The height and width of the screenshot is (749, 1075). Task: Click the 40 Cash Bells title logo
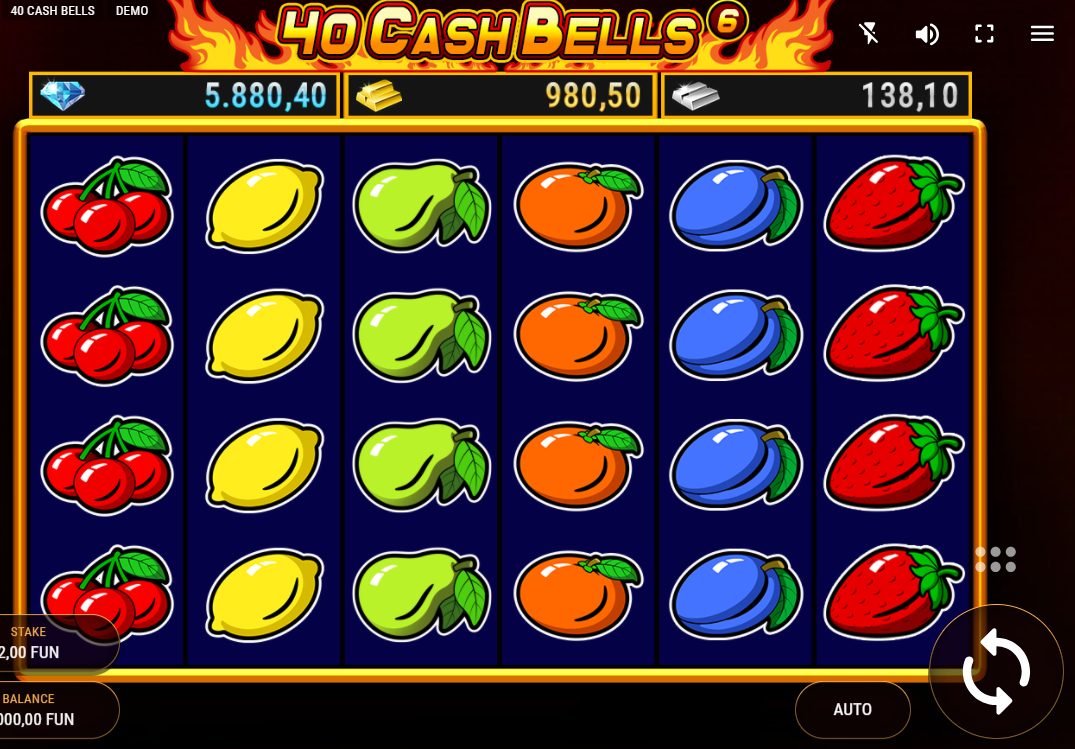tap(512, 31)
